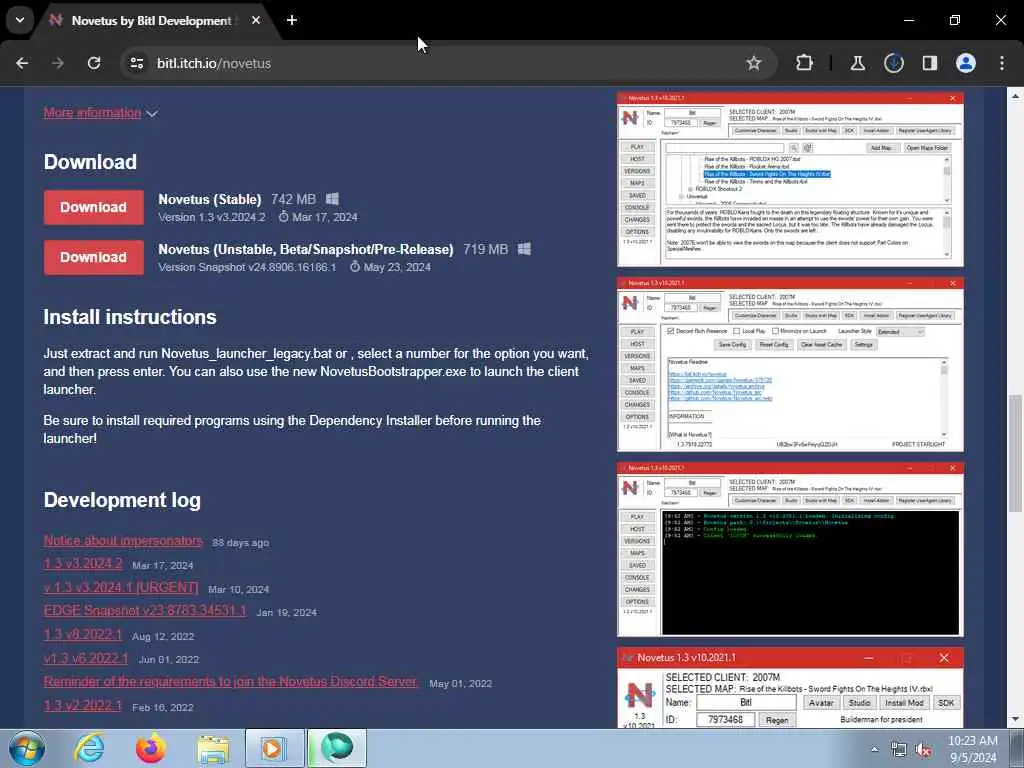This screenshot has width=1024, height=768.
Task: Open the media player taskbar icon
Action: [275, 748]
